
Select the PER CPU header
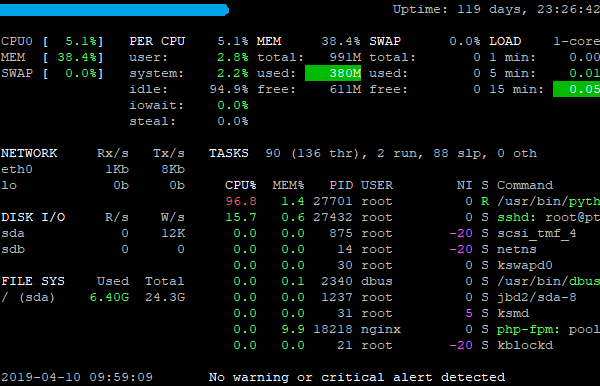pos(157,41)
